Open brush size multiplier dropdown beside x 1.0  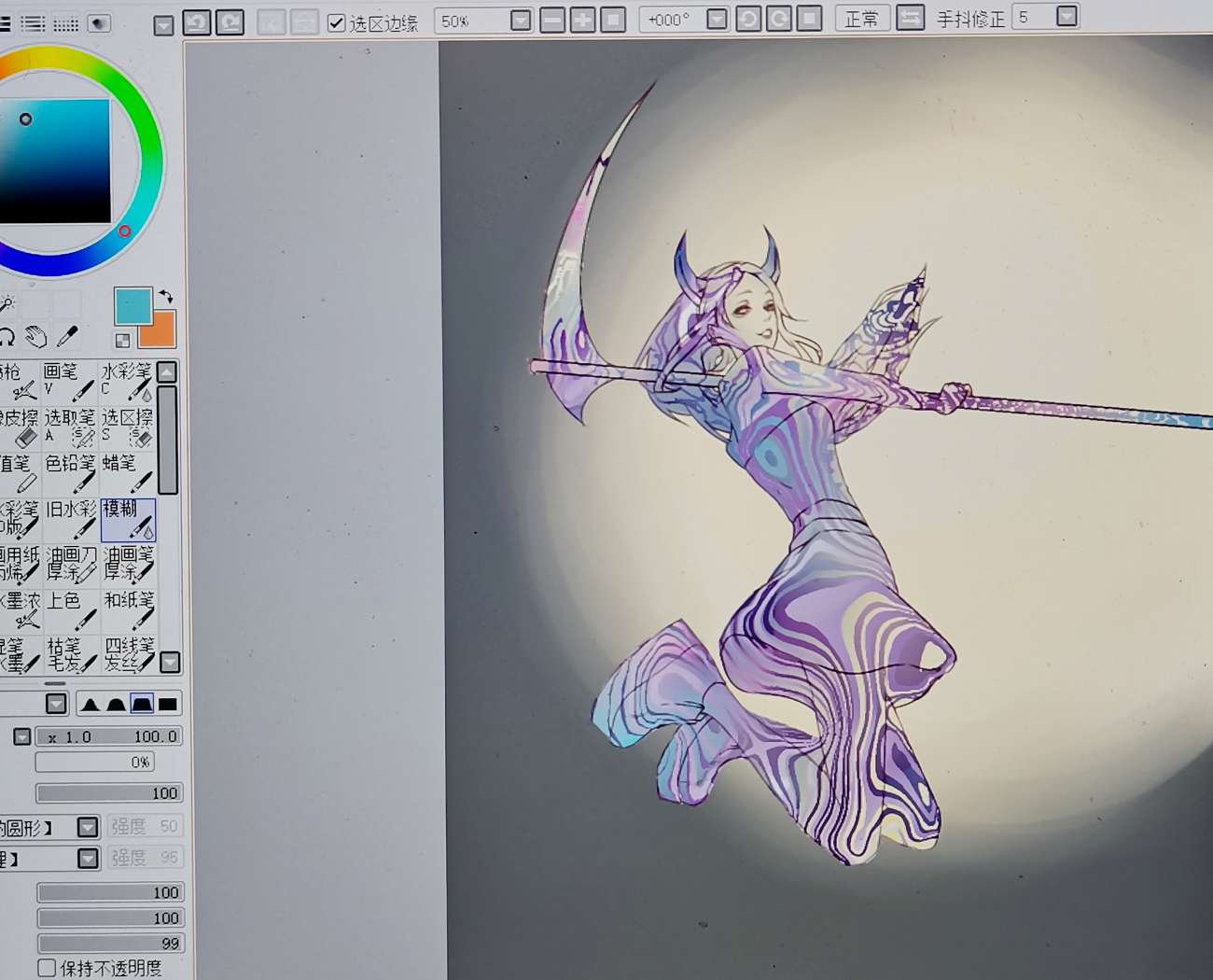[21, 737]
